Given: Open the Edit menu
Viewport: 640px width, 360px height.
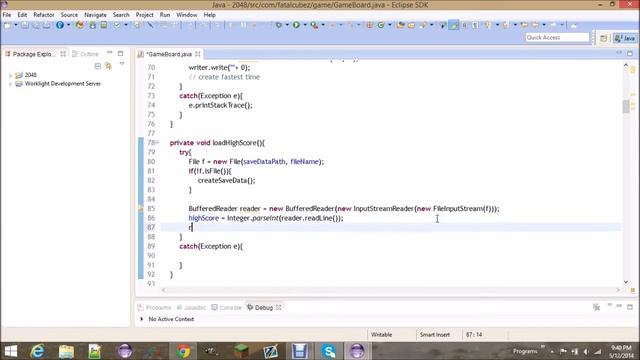Looking at the screenshot, I should coord(22,15).
